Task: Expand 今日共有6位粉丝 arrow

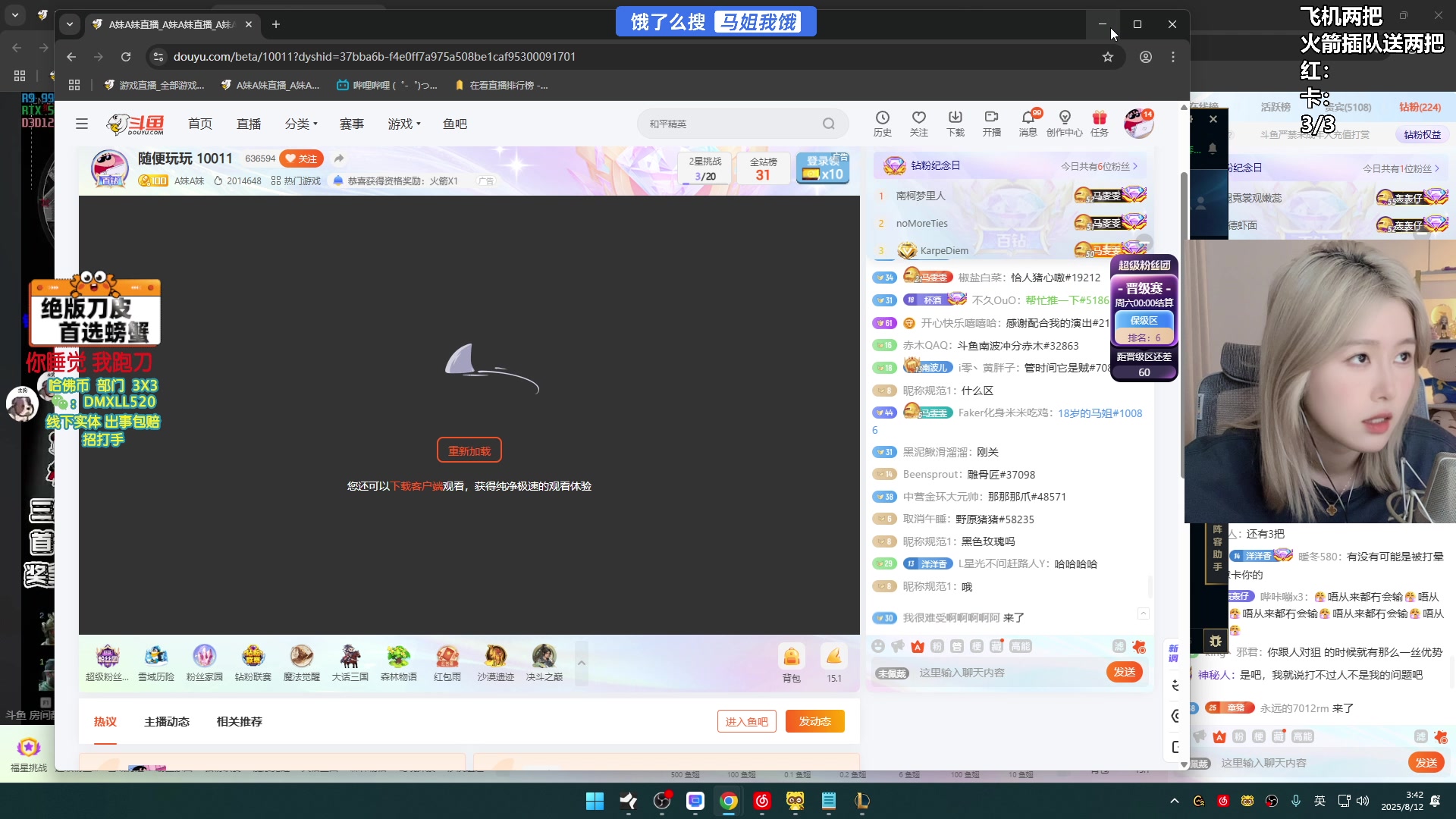Action: pyautogui.click(x=1135, y=166)
